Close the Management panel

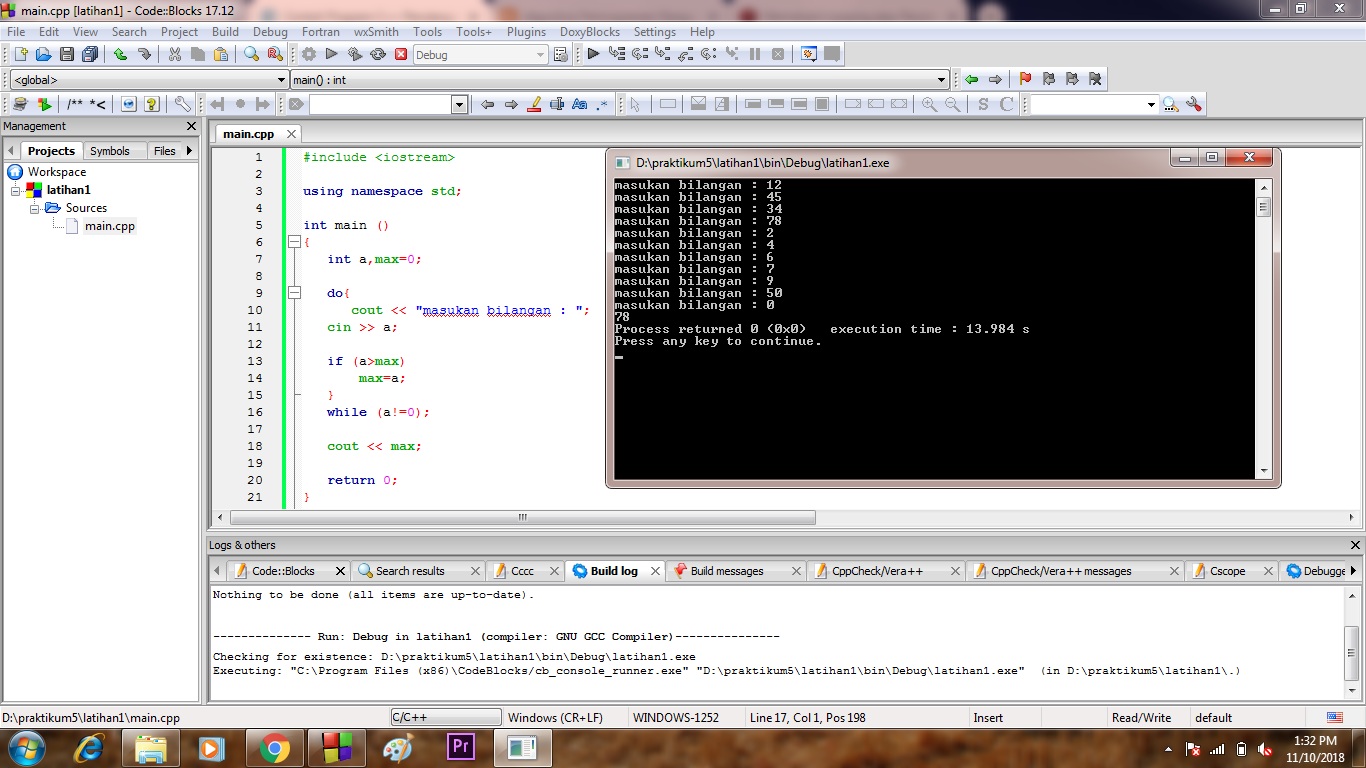192,126
